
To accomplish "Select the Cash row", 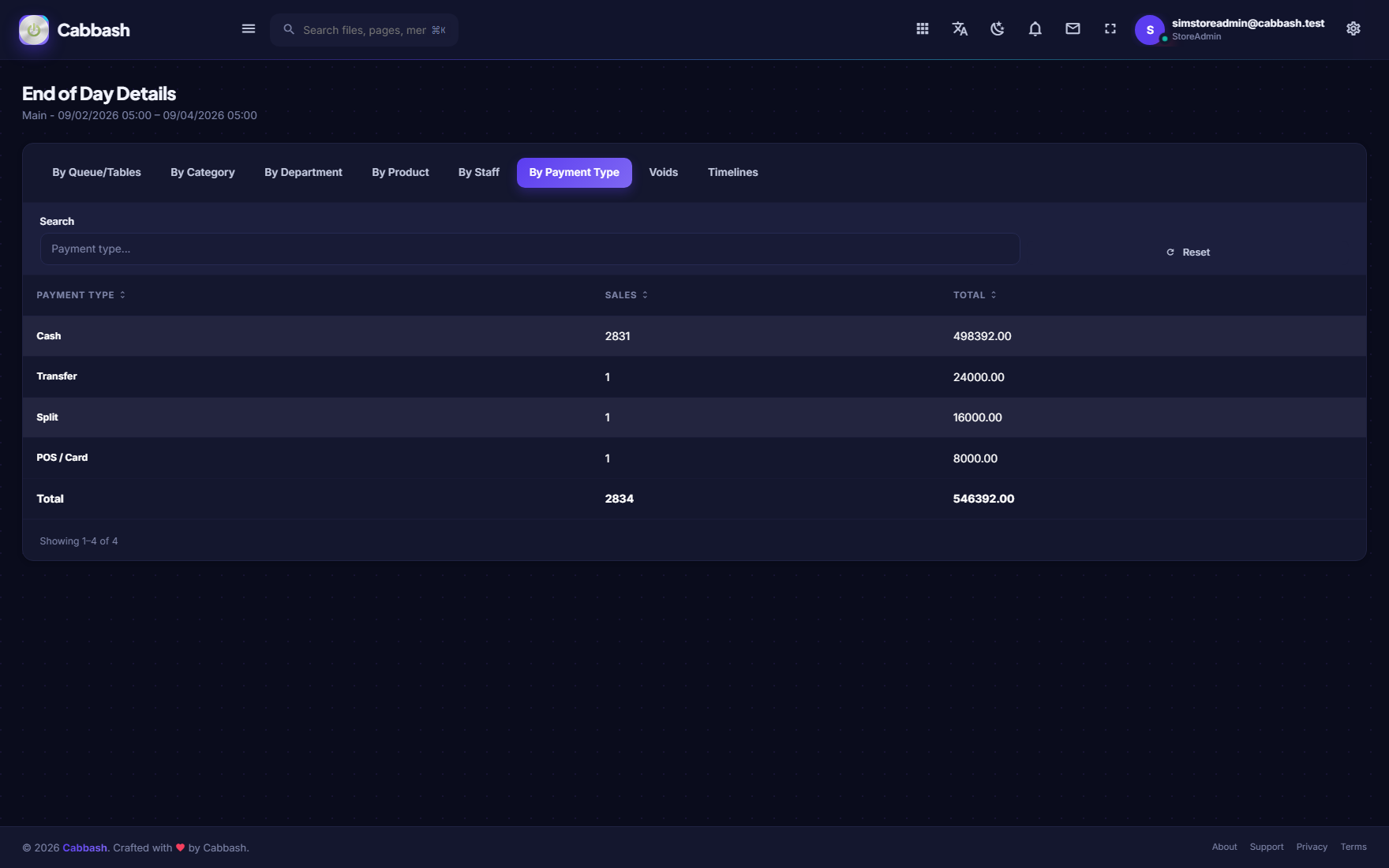I will click(694, 336).
